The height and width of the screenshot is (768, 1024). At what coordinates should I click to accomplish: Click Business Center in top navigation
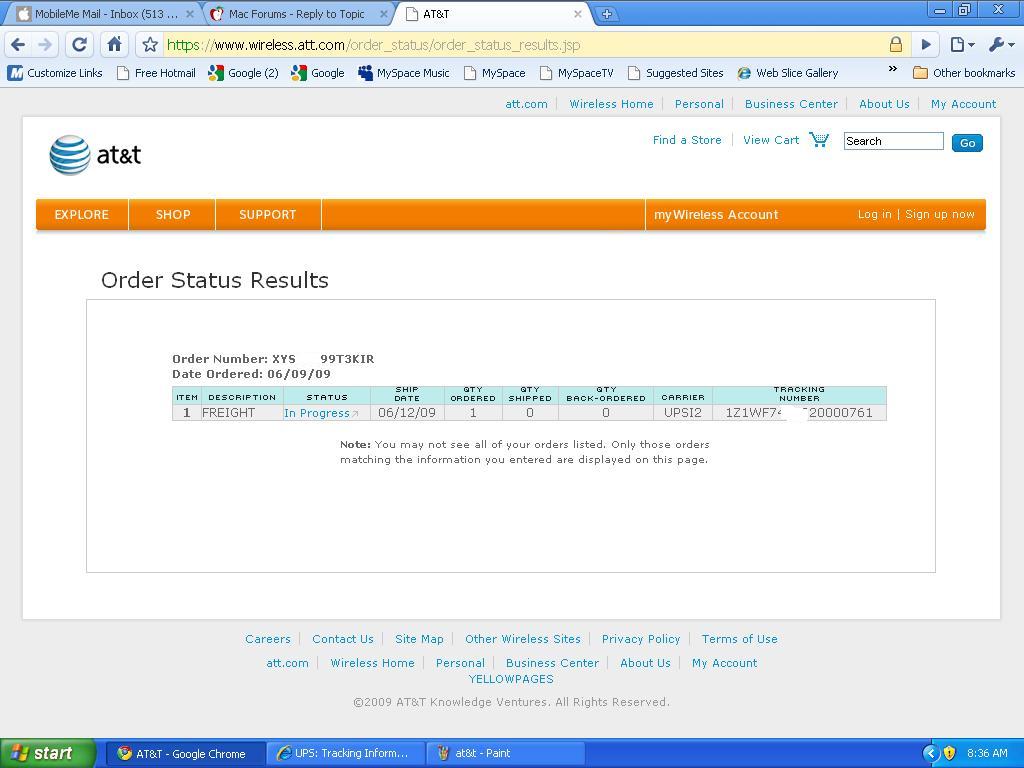pyautogui.click(x=791, y=104)
